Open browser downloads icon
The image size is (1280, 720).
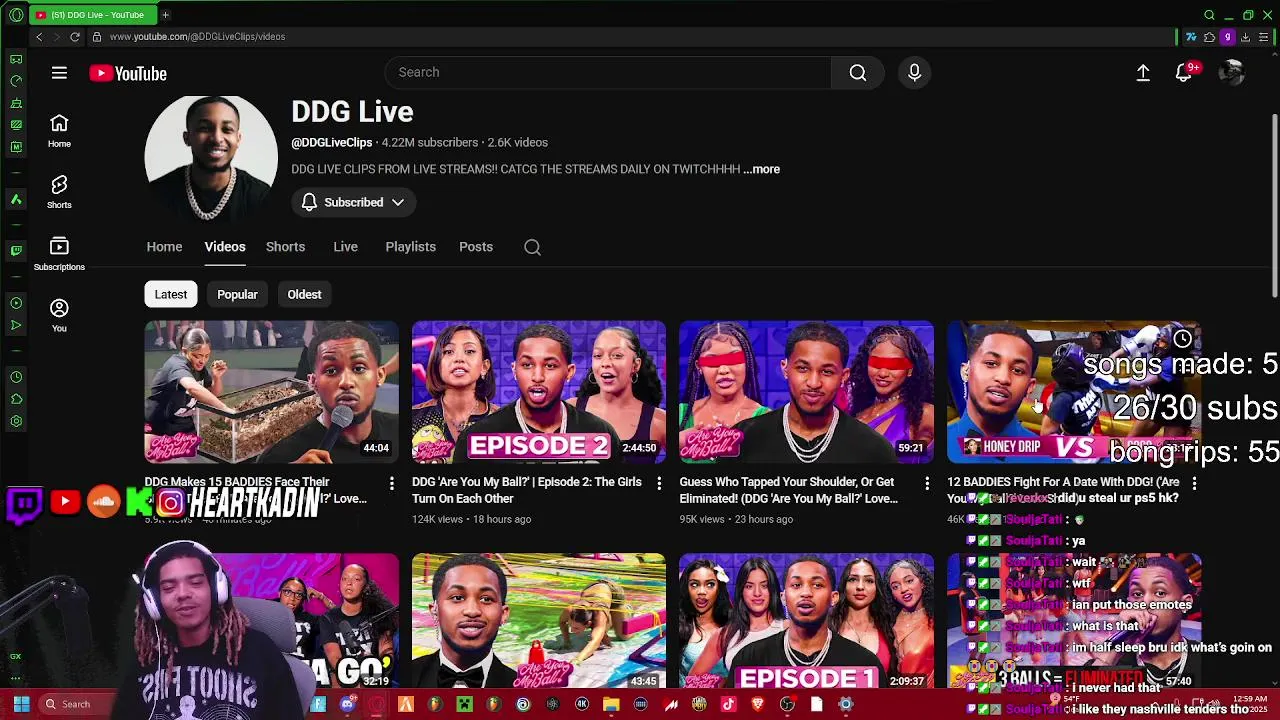(1245, 37)
